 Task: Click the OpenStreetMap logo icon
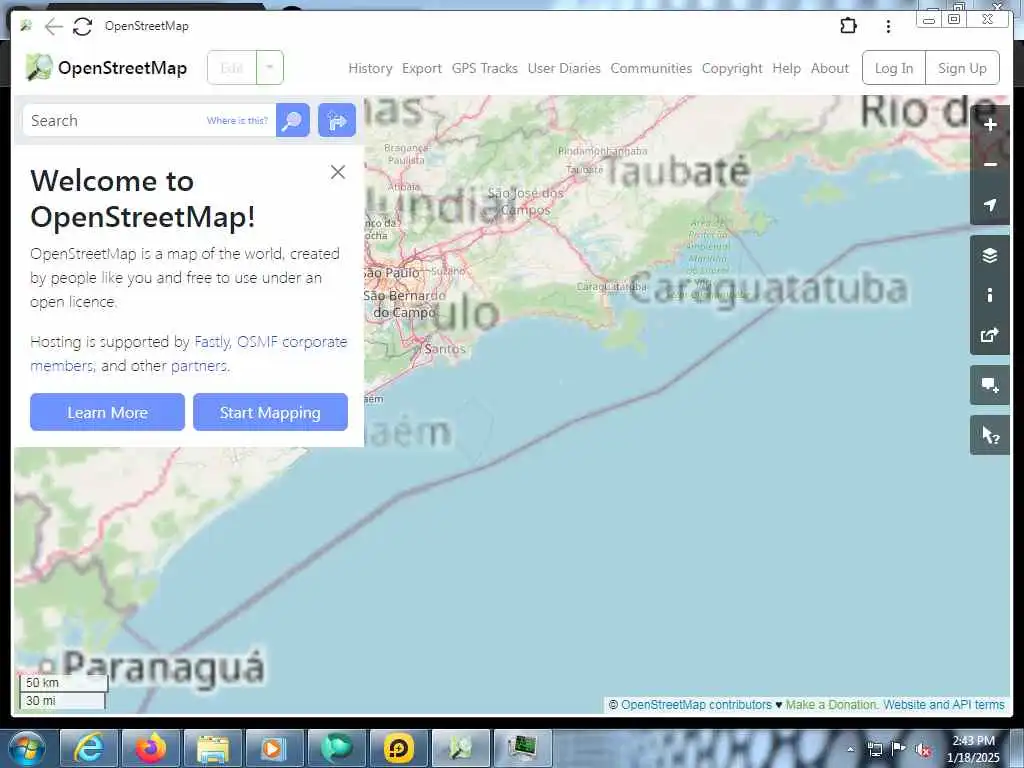[39, 67]
